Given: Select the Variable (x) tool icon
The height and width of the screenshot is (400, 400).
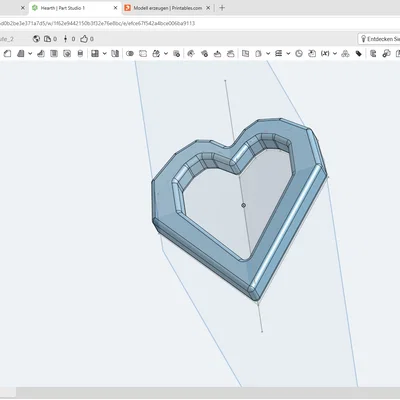Looking at the screenshot, I should [x=325, y=53].
